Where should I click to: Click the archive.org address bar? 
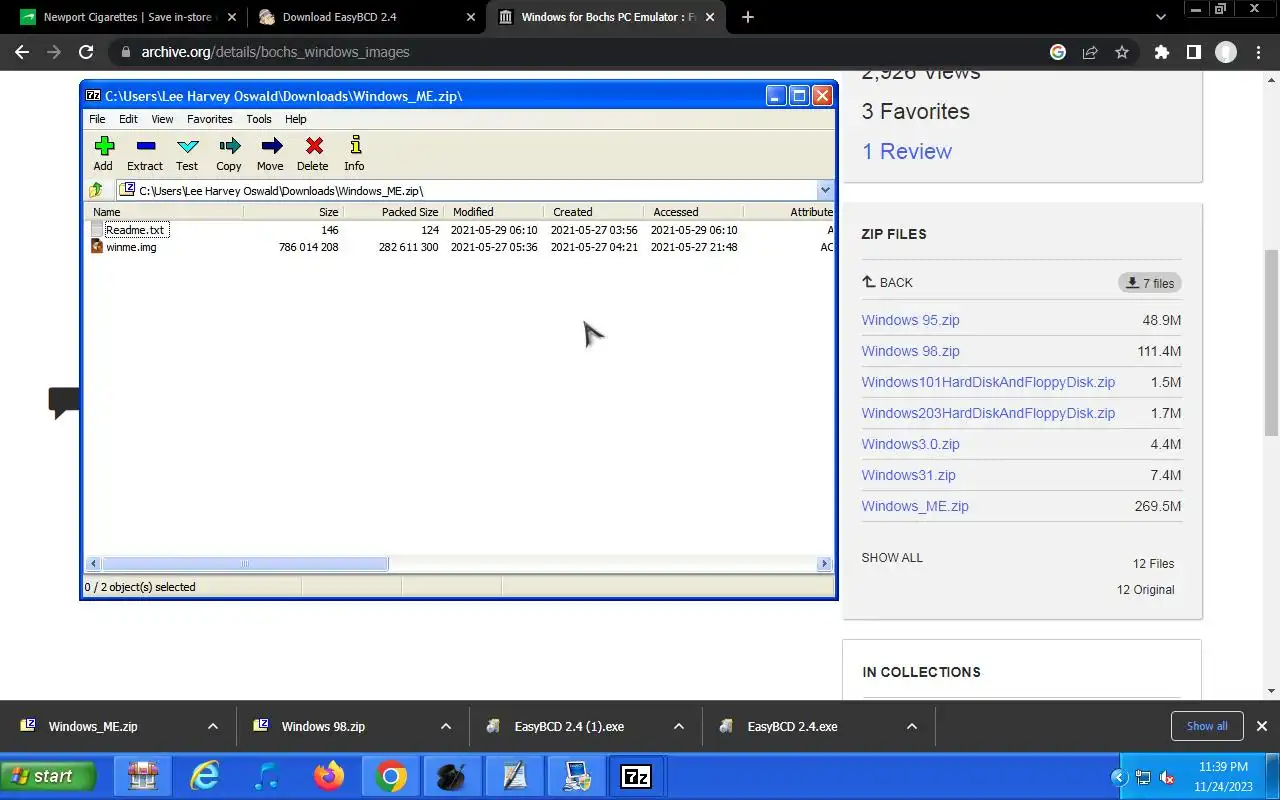point(580,52)
